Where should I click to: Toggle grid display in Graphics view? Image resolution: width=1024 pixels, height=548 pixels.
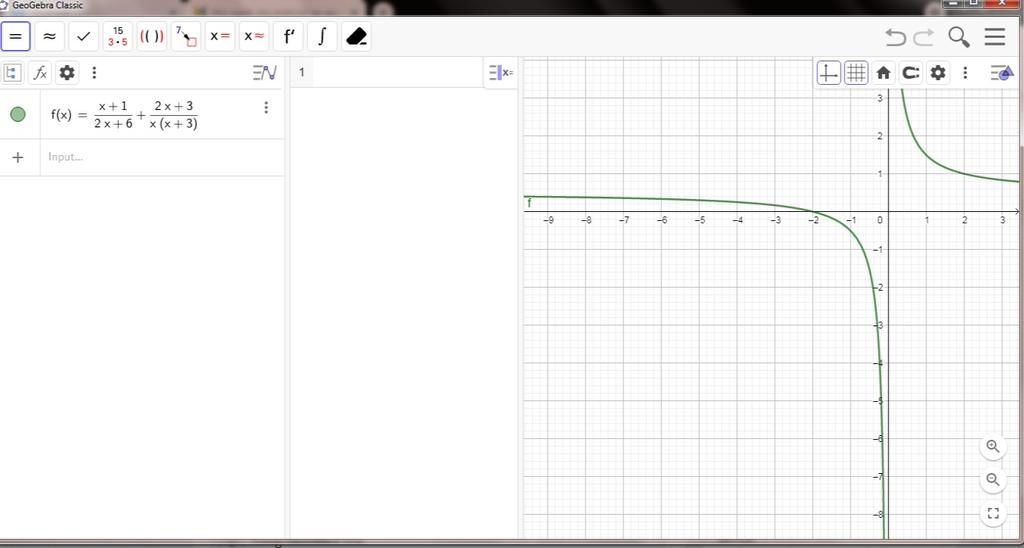click(x=856, y=73)
